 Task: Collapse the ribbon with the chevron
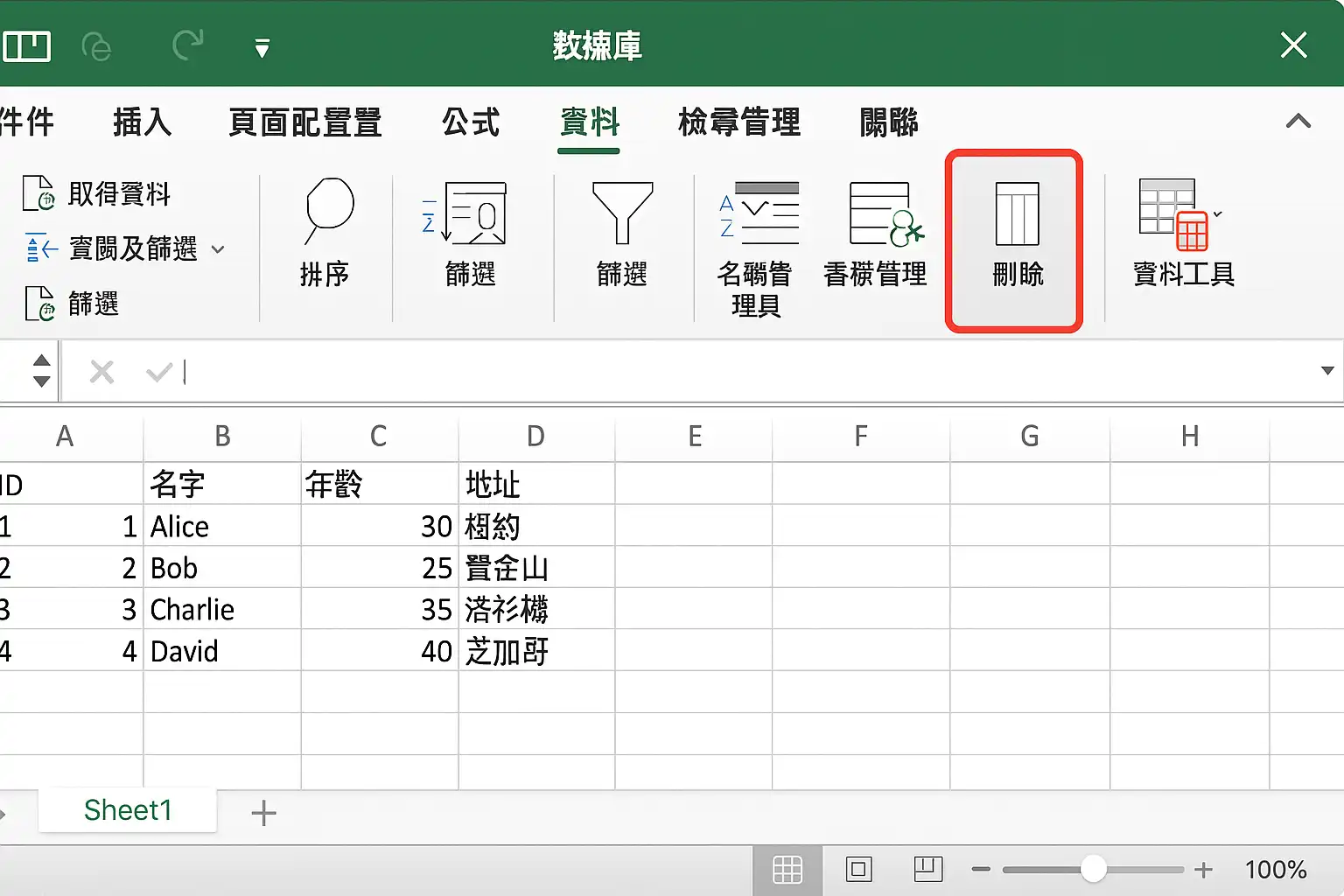pyautogui.click(x=1298, y=121)
